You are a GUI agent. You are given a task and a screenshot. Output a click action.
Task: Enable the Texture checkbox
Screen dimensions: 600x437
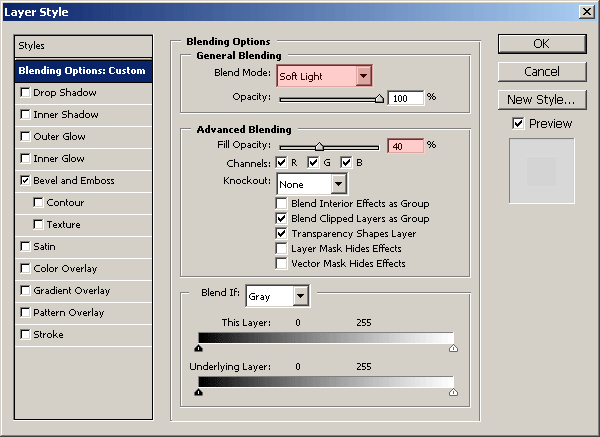(x=38, y=225)
